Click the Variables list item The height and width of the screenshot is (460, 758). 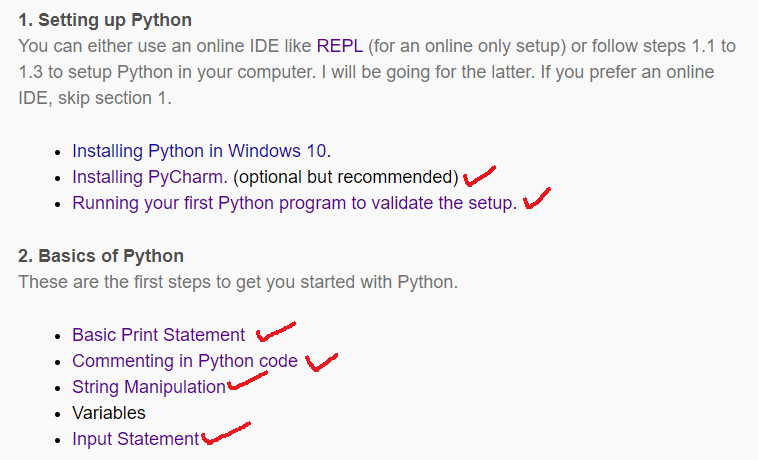point(109,413)
